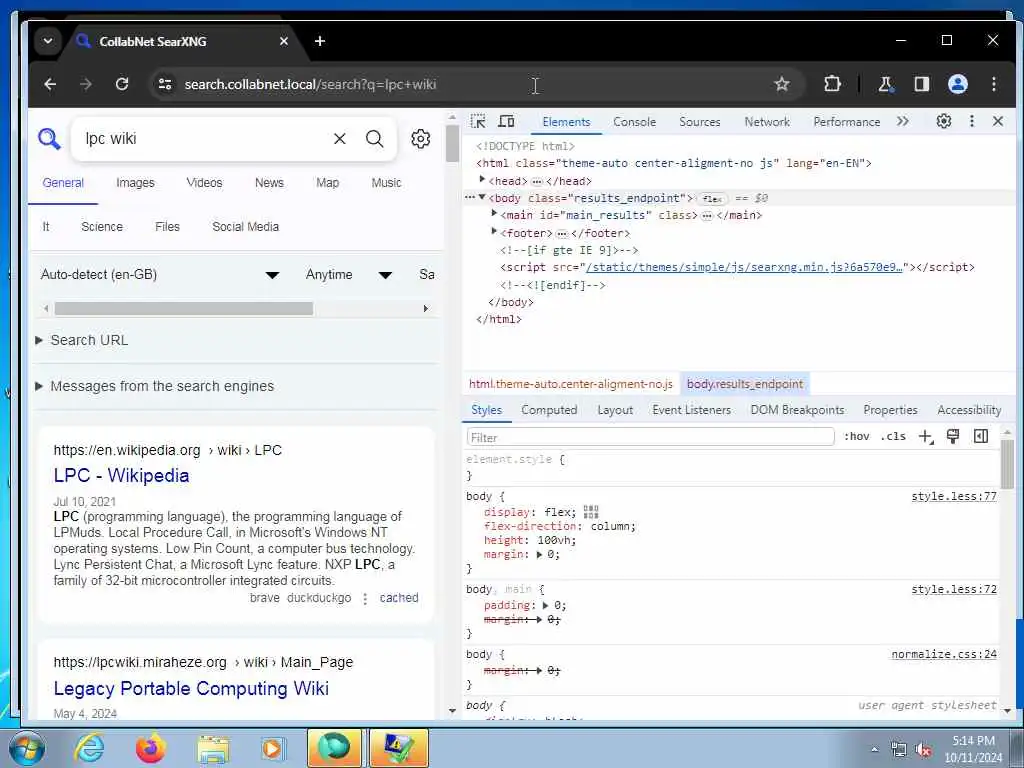Toggle computed styles sidebar icon
Image resolution: width=1024 pixels, height=768 pixels.
pyautogui.click(x=981, y=436)
